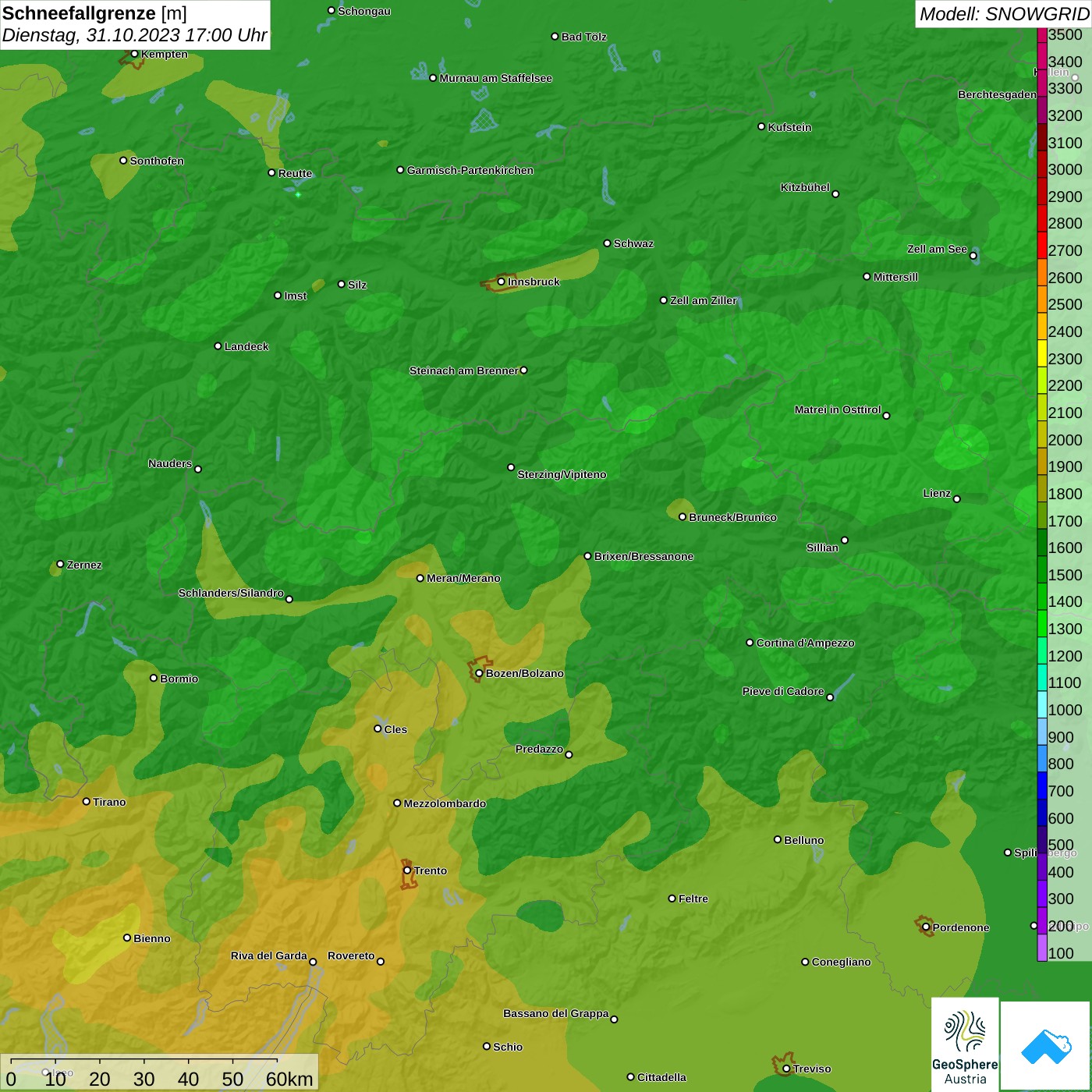Image resolution: width=1092 pixels, height=1092 pixels.
Task: Click the Schwaz town marker
Action: (607, 243)
